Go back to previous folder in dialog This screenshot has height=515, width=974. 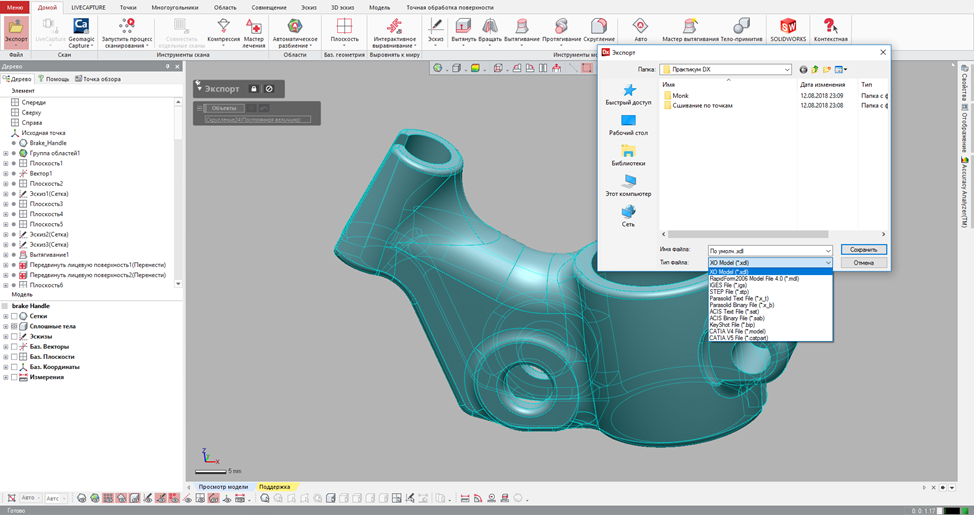[x=803, y=70]
